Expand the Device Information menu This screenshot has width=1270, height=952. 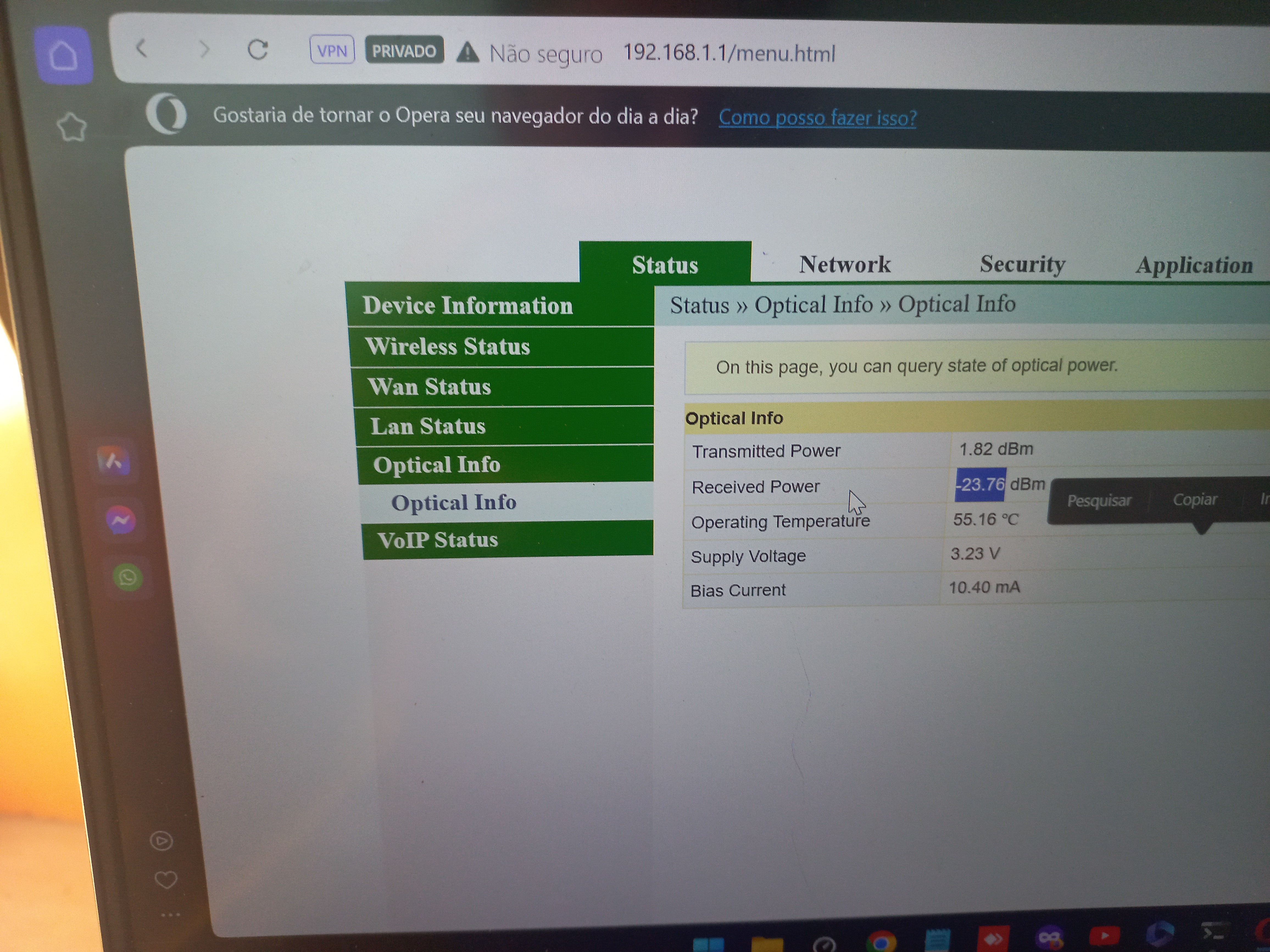tap(467, 305)
